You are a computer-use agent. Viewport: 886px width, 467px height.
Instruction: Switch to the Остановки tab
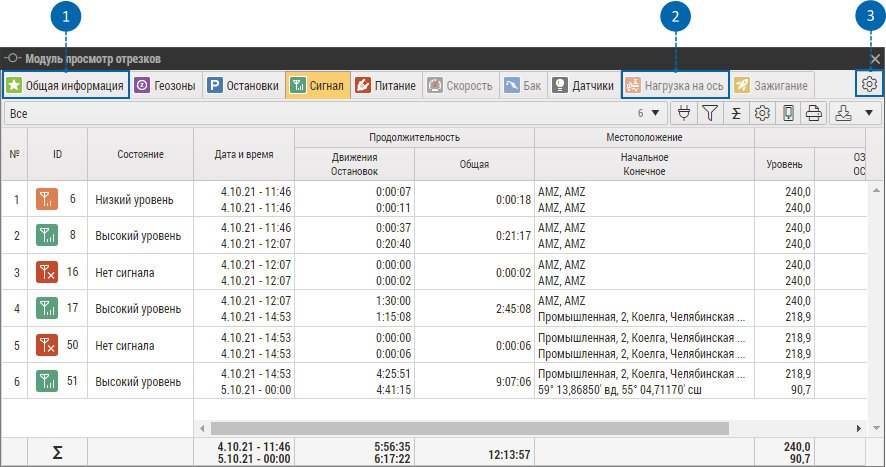[x=243, y=85]
